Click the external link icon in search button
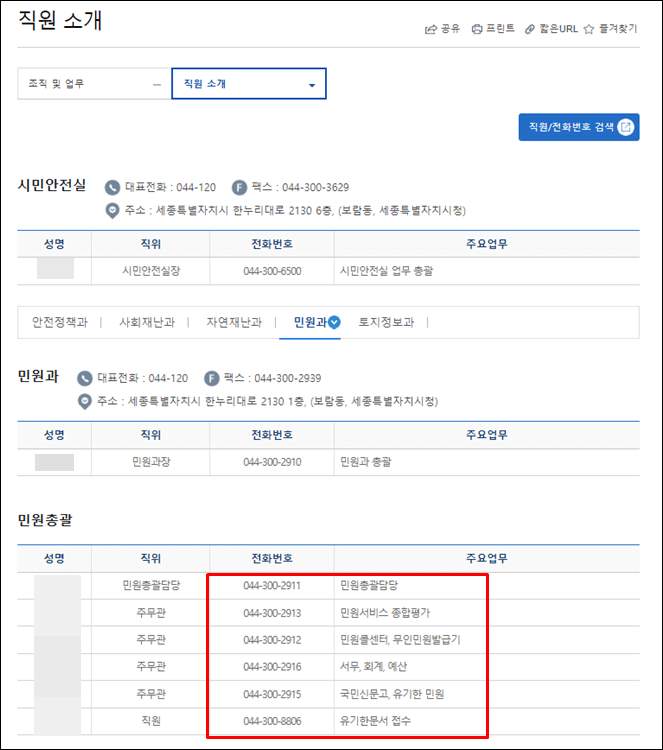Viewport: 663px width, 750px height. point(625,127)
